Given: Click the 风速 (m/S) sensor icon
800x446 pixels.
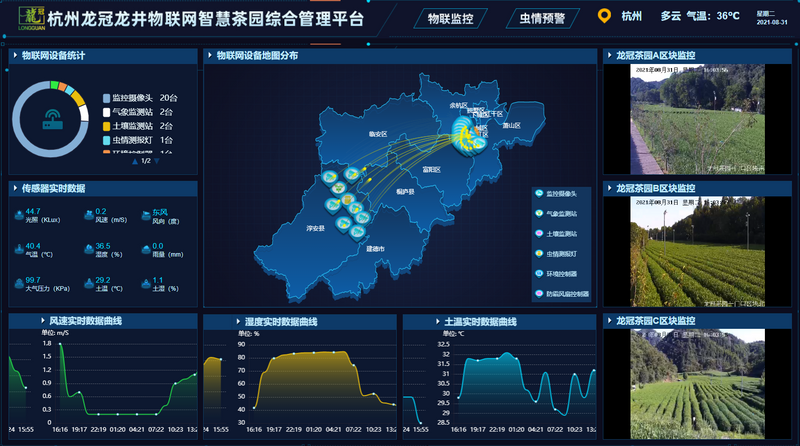Looking at the screenshot, I should click(87, 214).
